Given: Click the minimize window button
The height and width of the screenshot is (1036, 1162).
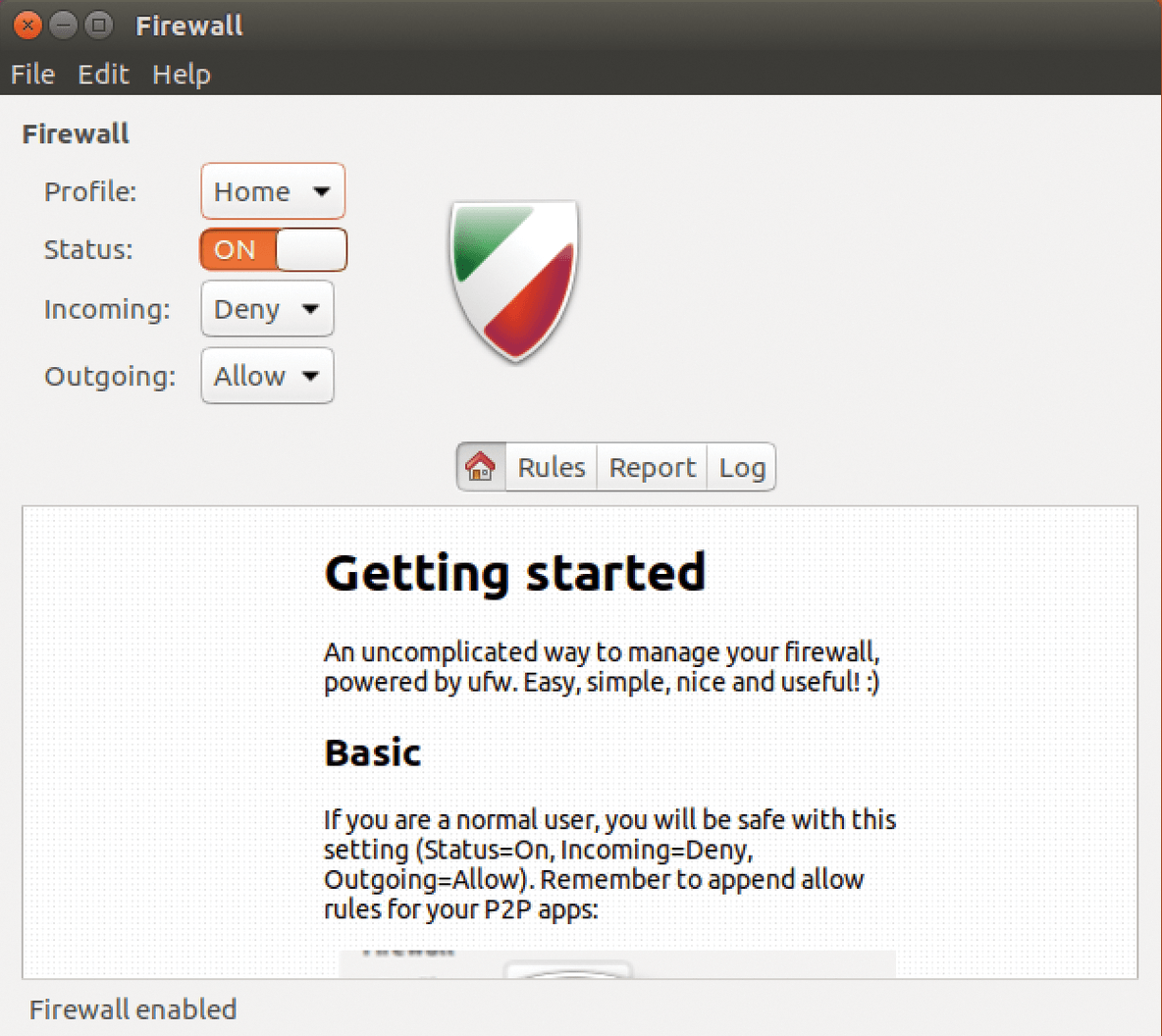Looking at the screenshot, I should [x=63, y=26].
